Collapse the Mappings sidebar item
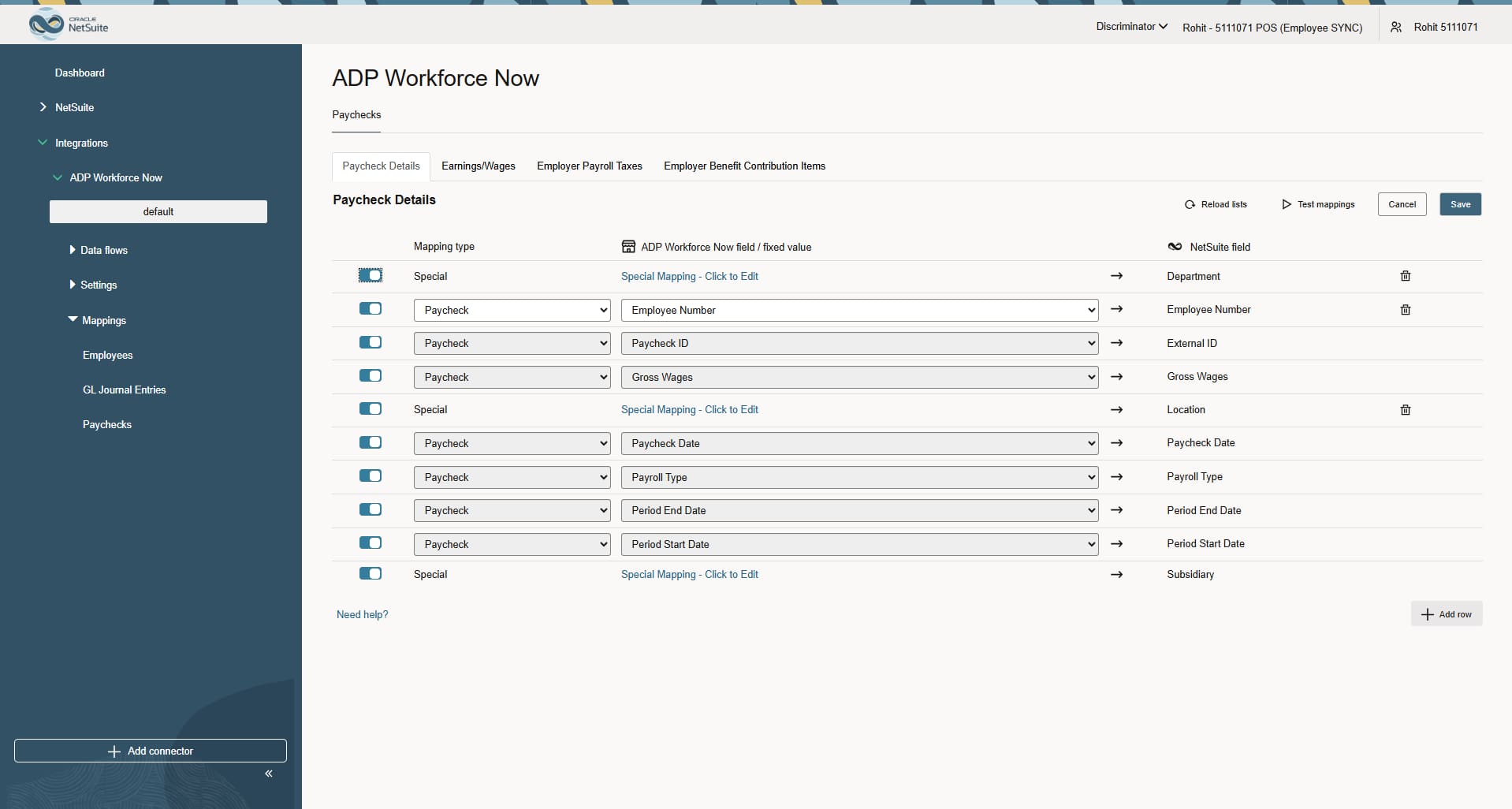Screen dimensions: 1512x809 coord(73,319)
